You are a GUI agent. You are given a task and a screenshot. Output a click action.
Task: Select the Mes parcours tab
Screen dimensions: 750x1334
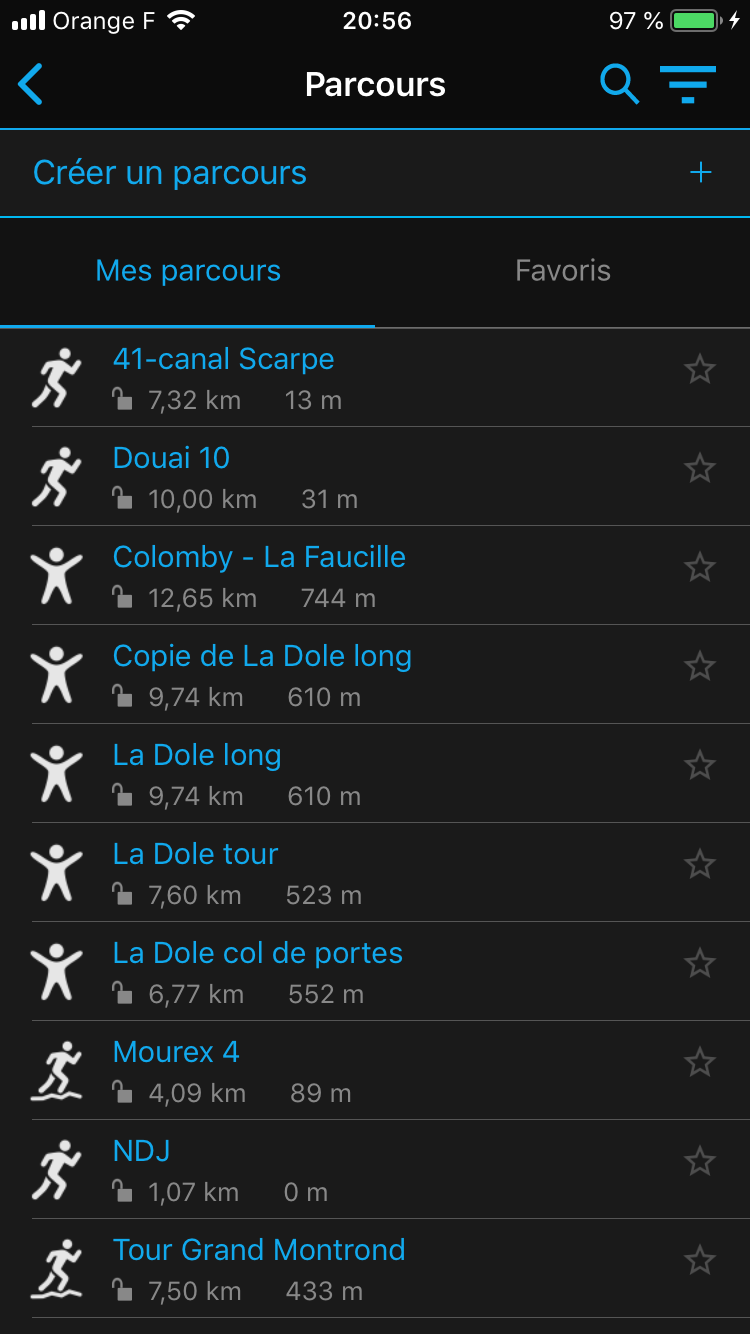click(188, 271)
